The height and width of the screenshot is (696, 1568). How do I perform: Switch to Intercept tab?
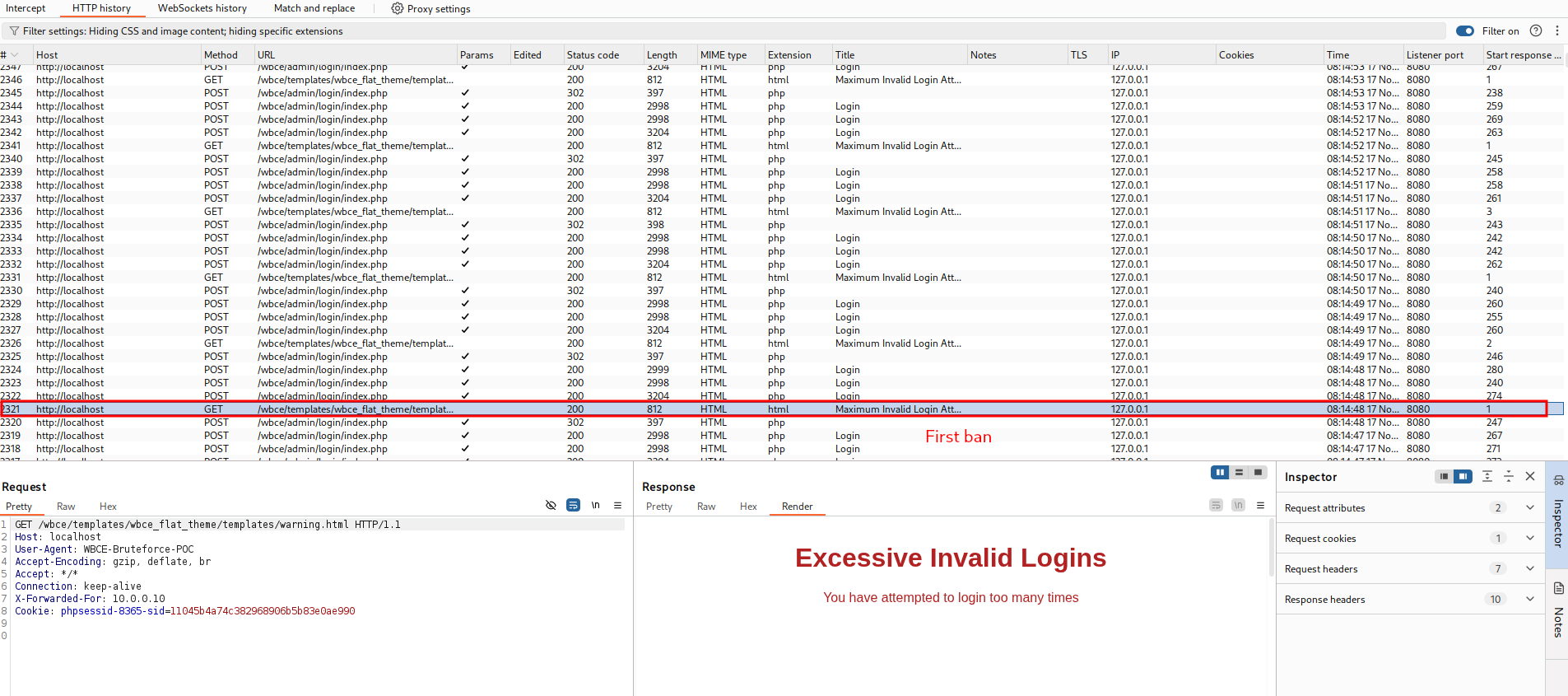tap(26, 8)
